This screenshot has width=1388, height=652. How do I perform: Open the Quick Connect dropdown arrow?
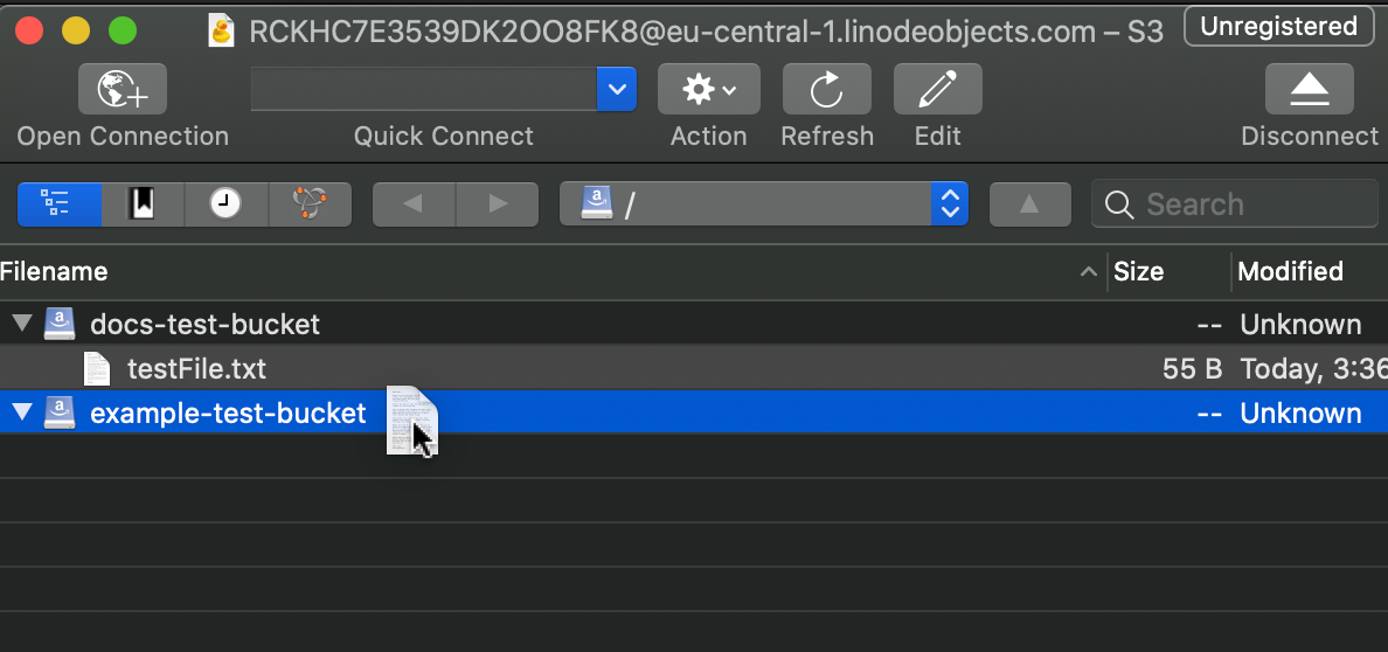(x=617, y=88)
